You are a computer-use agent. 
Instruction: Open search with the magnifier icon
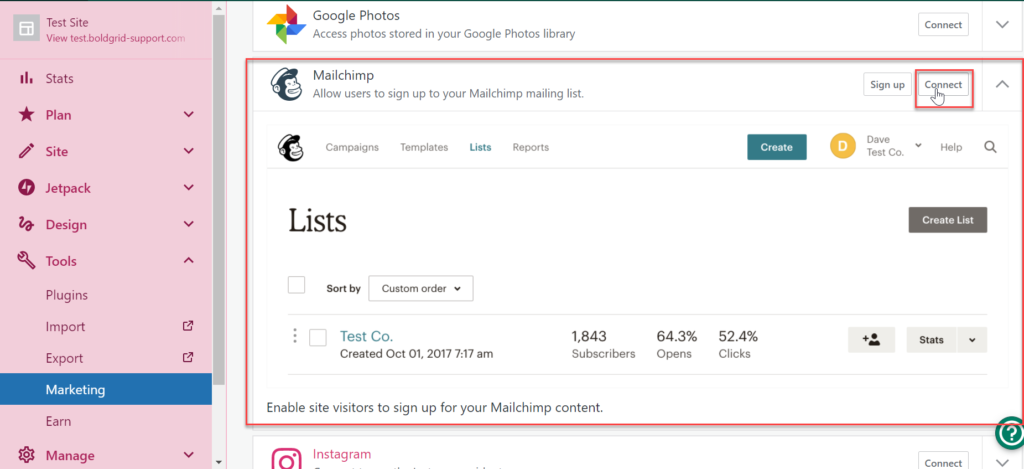tap(990, 147)
